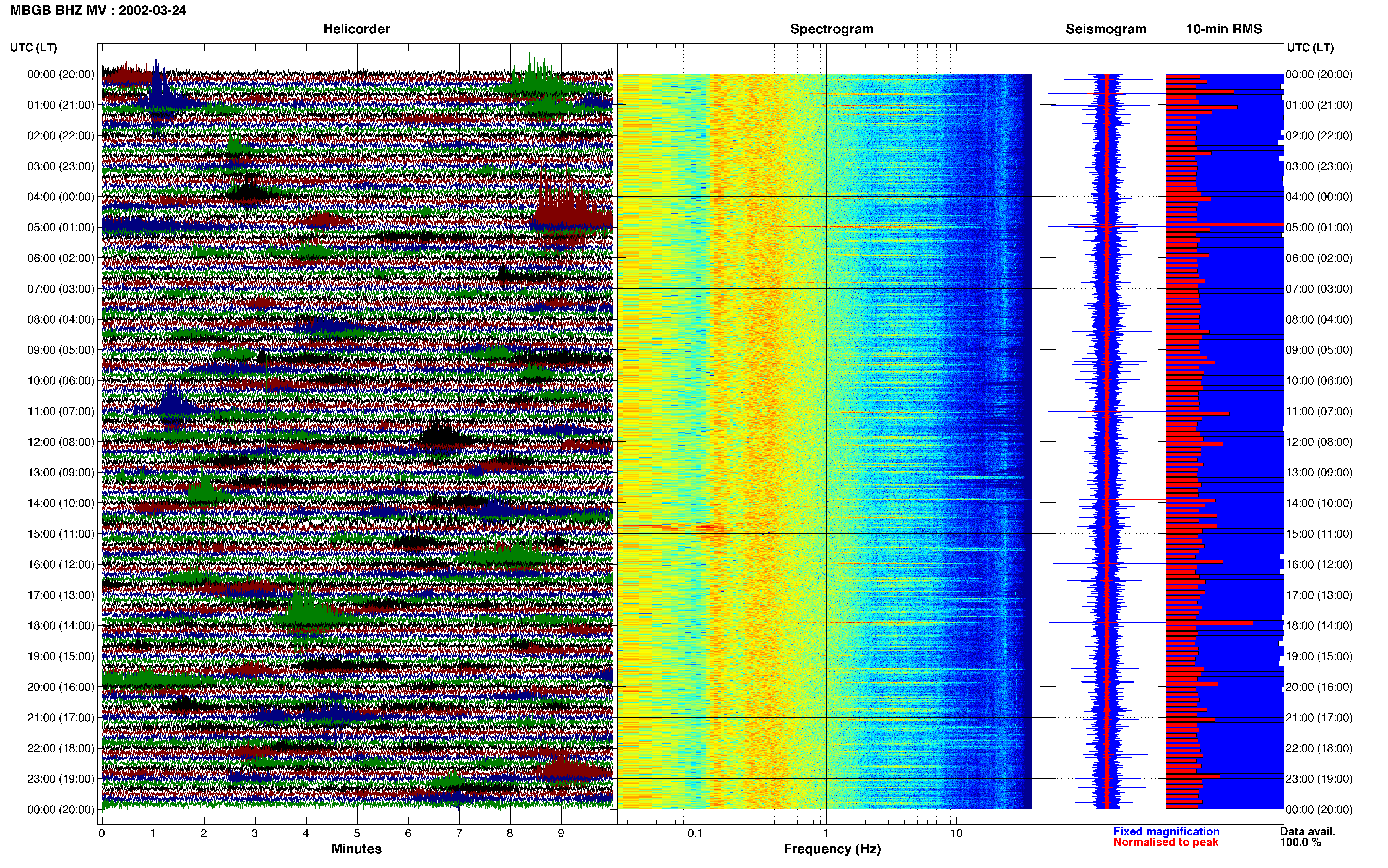Click the '9' minutes tick label
The image size is (1388, 868).
(x=561, y=833)
